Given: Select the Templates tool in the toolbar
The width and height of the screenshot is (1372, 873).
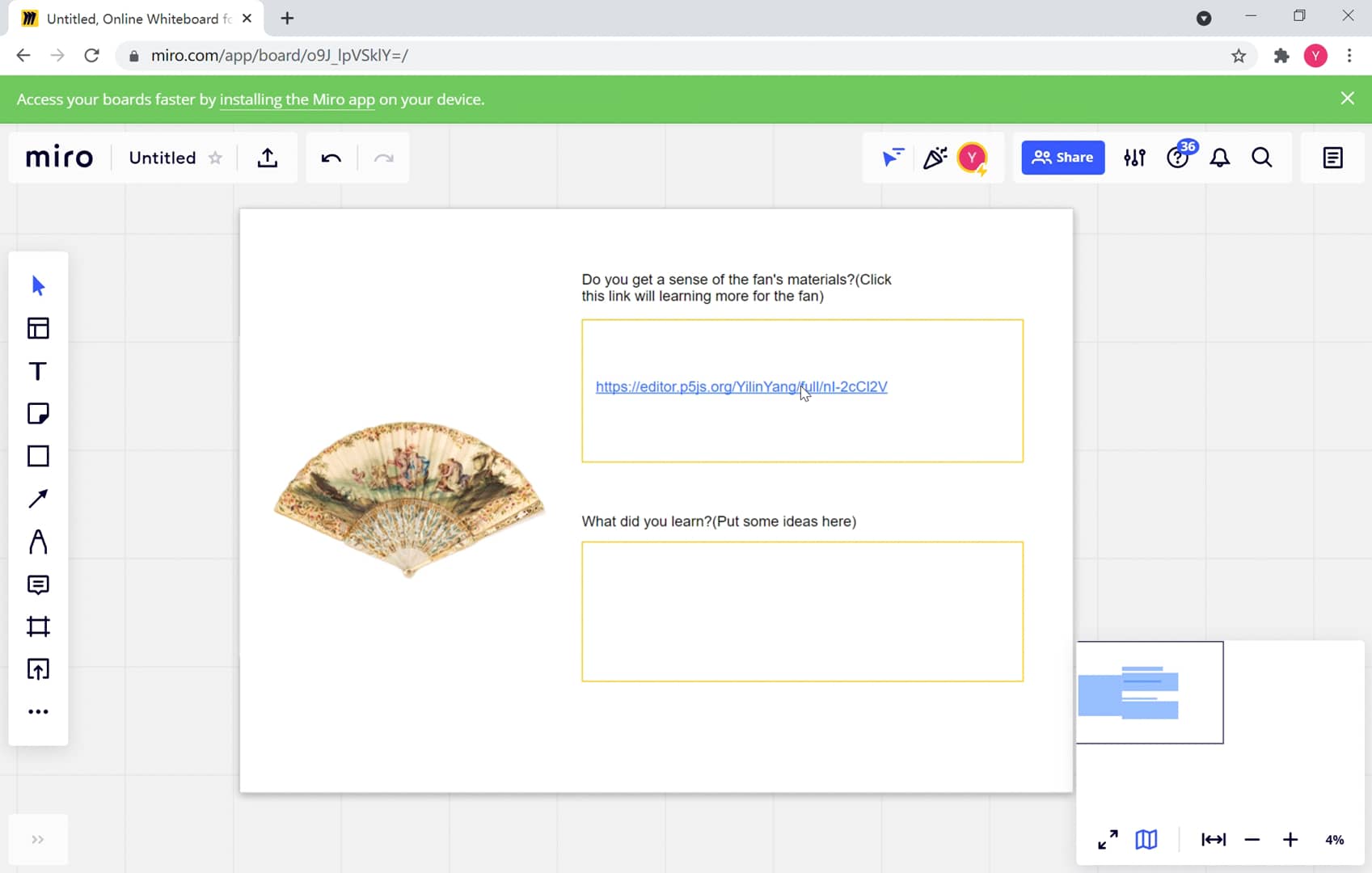Looking at the screenshot, I should click(x=38, y=328).
